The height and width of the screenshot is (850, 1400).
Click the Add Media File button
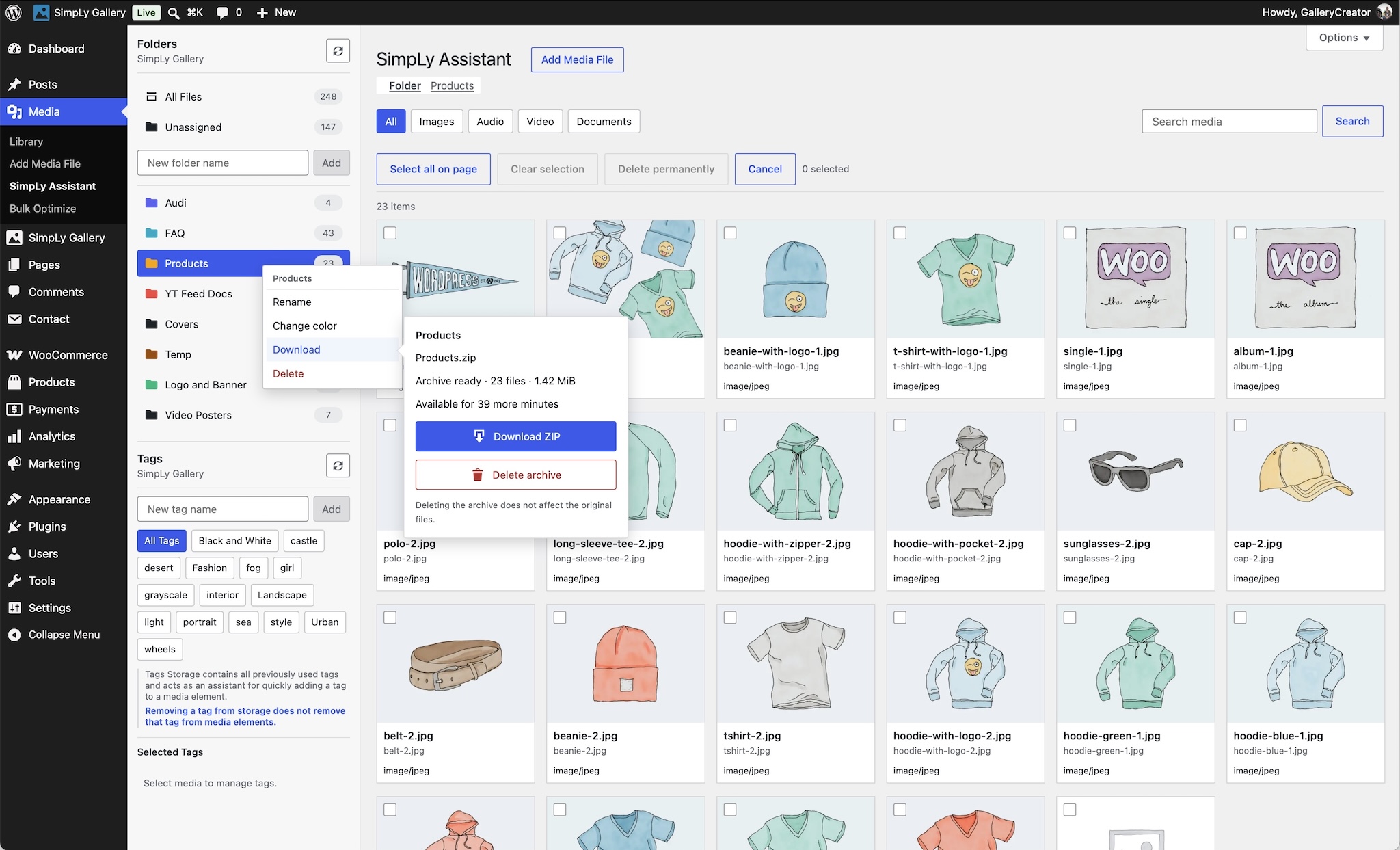pos(577,59)
